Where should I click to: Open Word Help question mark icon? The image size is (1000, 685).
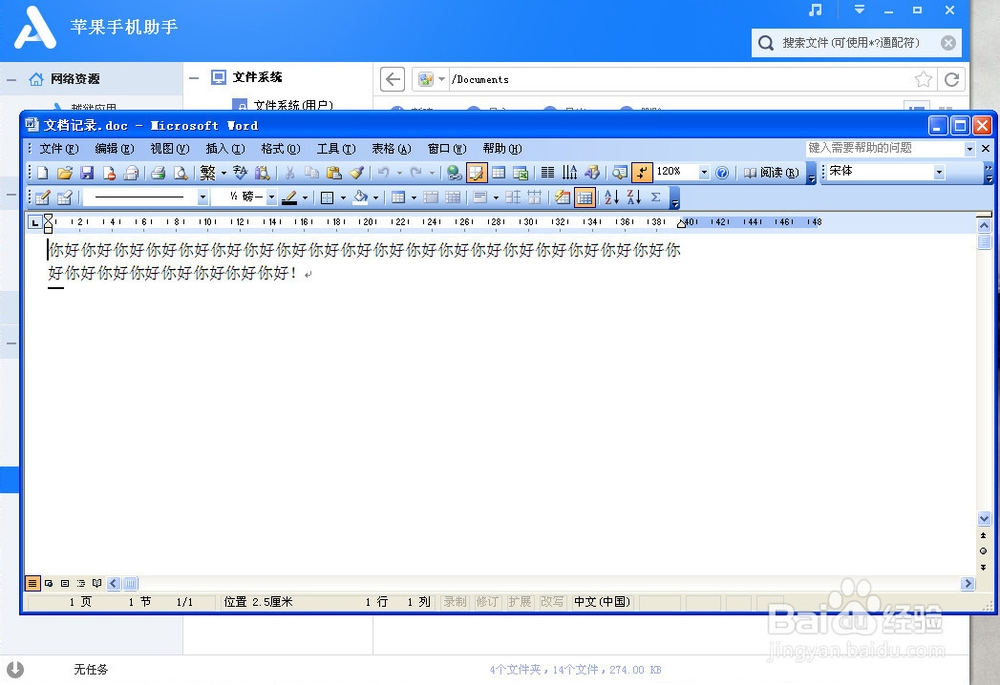pyautogui.click(x=722, y=172)
